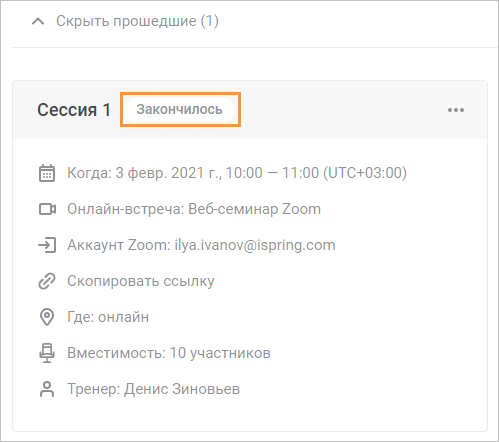Viewport: 499px width, 442px height.
Task: Select the 'Сессия 1' title
Action: [74, 110]
